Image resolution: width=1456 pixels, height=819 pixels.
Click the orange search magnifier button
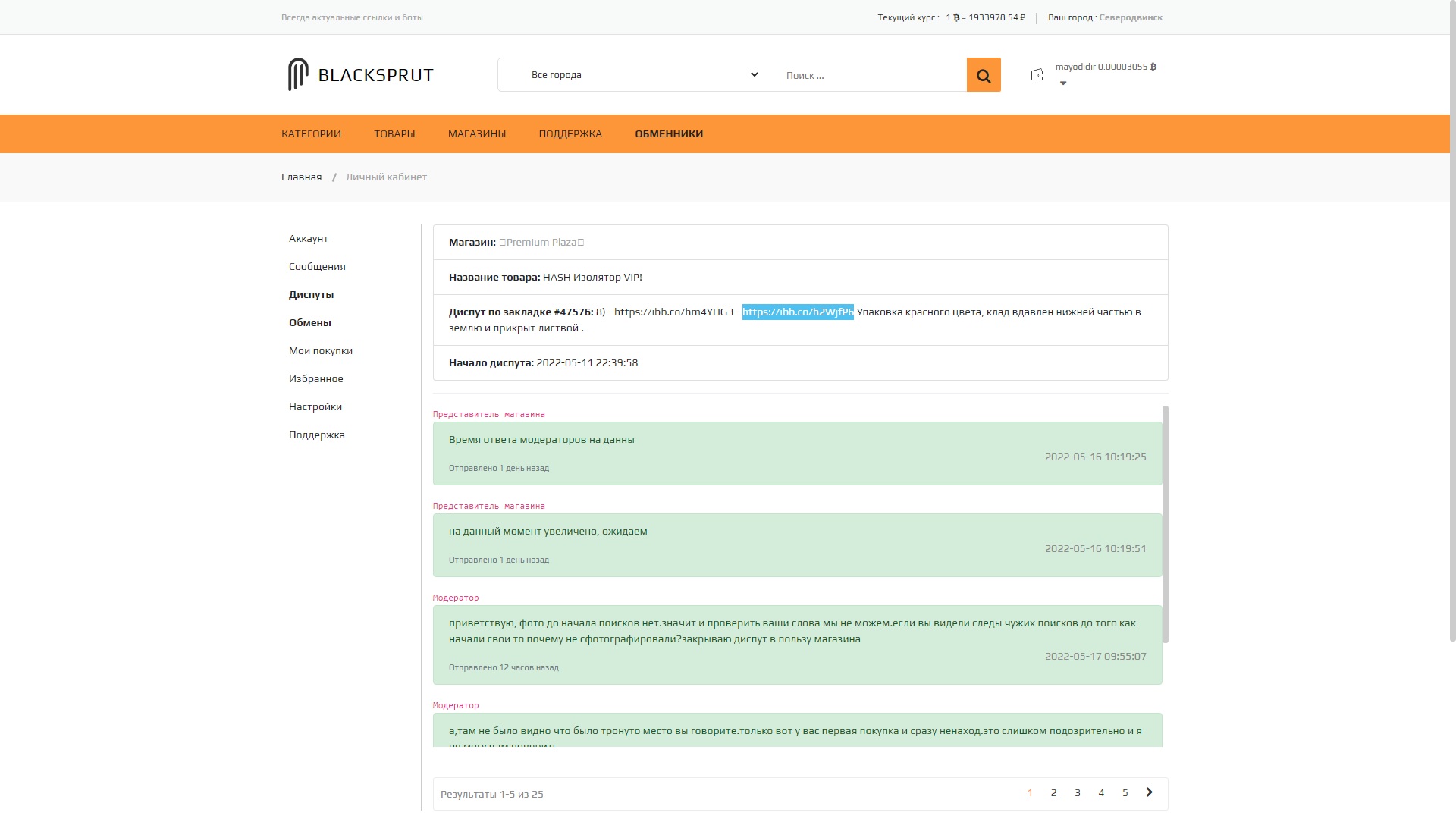point(984,75)
